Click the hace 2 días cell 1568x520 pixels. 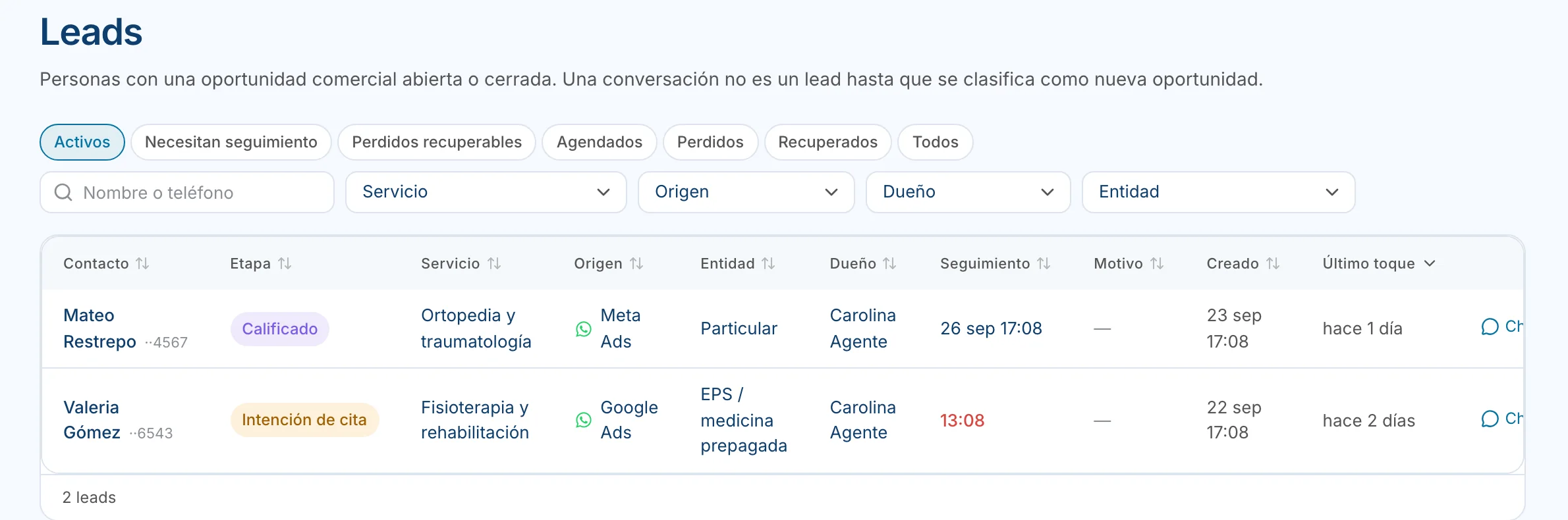pos(1369,421)
